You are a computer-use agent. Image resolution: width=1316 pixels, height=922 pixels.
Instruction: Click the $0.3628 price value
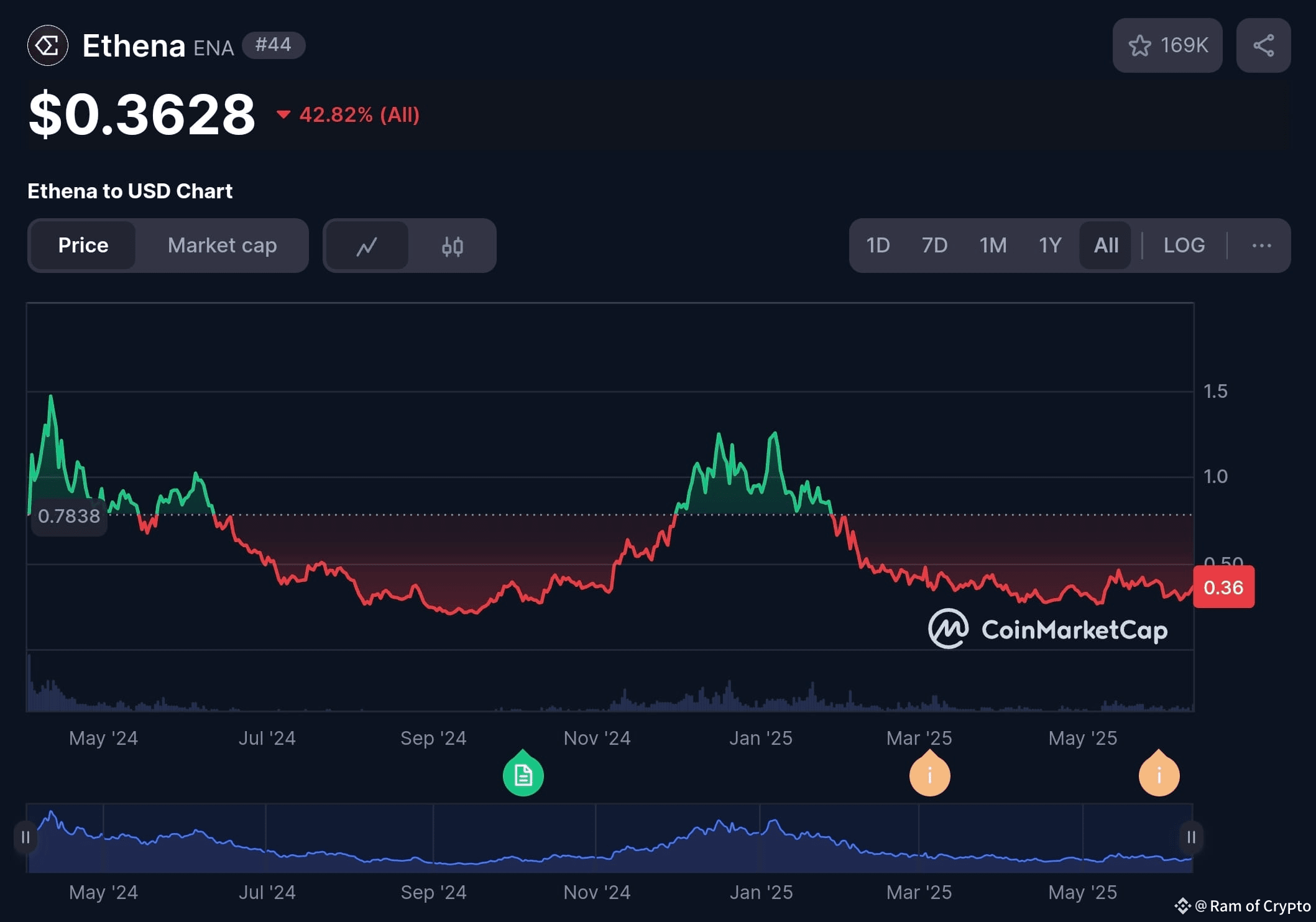coord(142,114)
